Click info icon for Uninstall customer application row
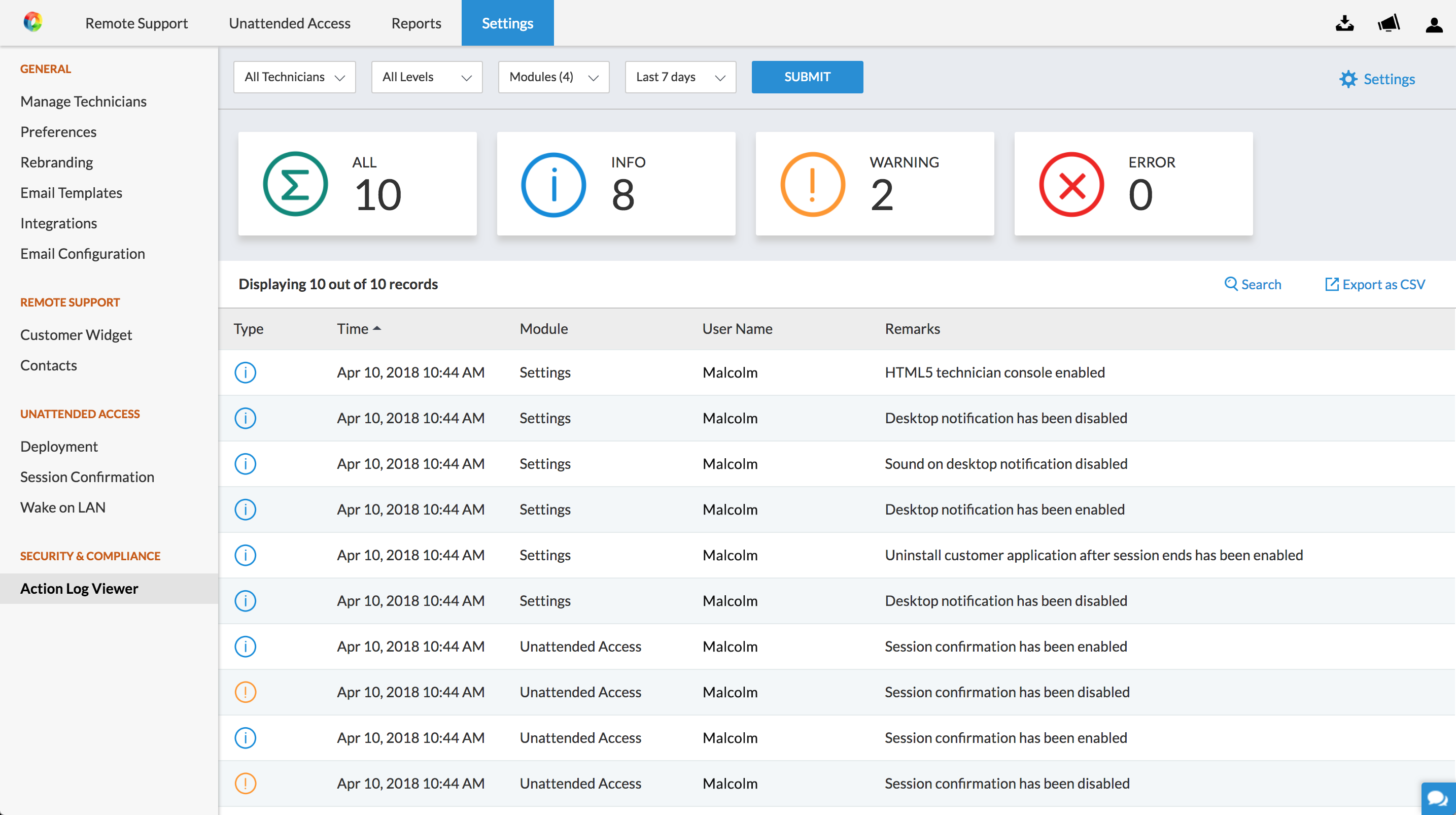Image resolution: width=1456 pixels, height=815 pixels. pyautogui.click(x=246, y=555)
